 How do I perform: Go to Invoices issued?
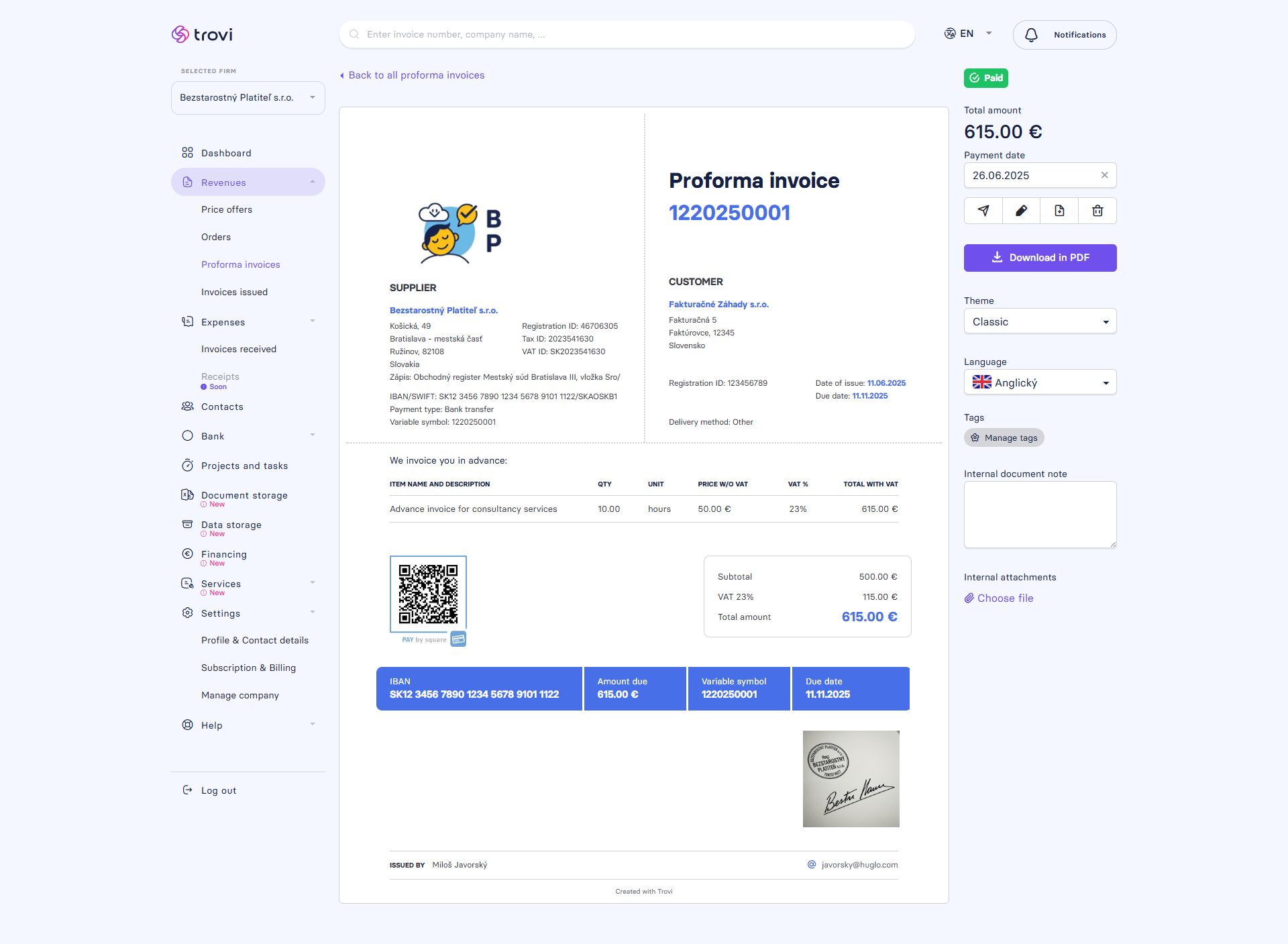[x=234, y=292]
